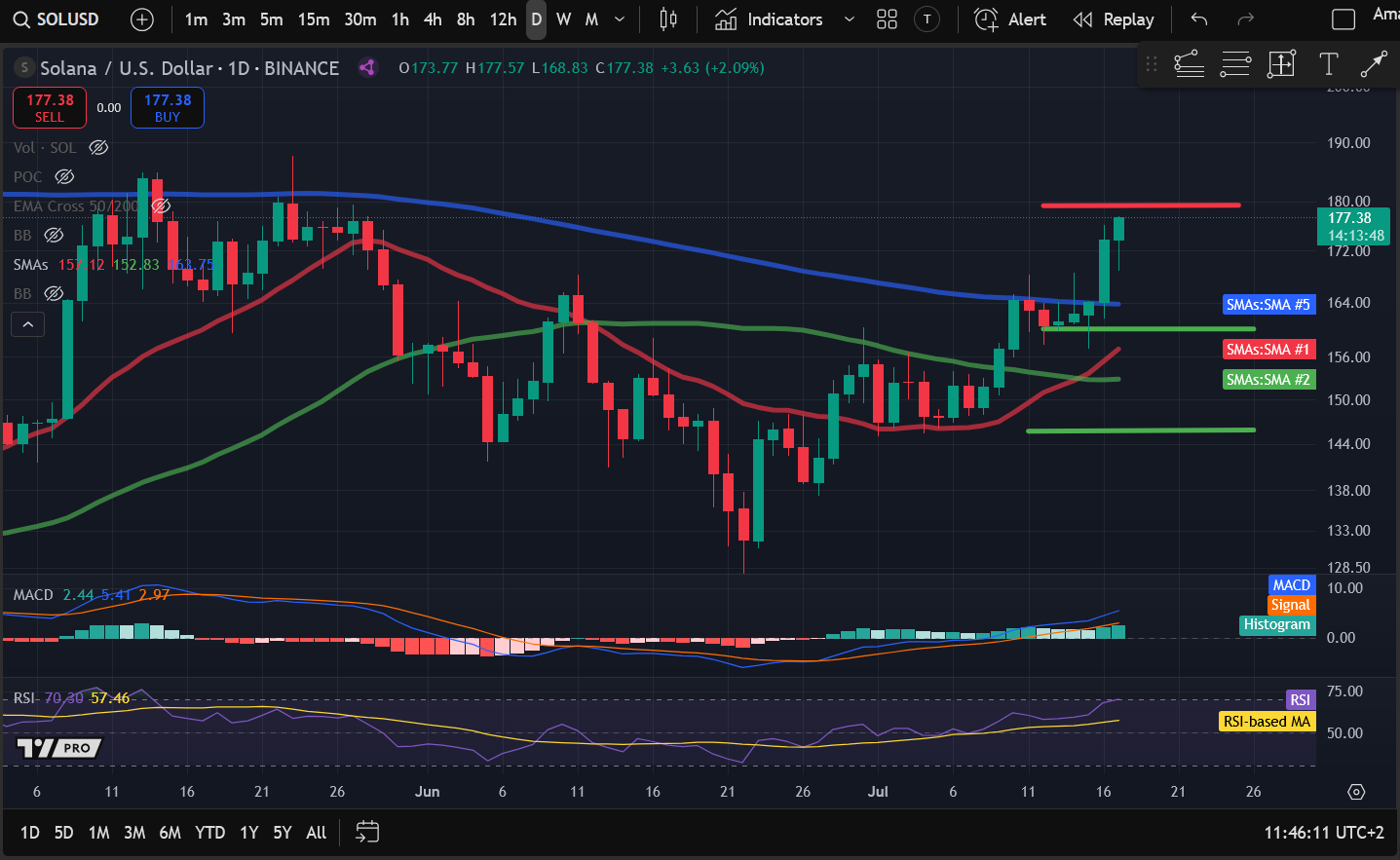Viewport: 1400px width, 860px height.
Task: Click the redo arrow
Action: [1245, 19]
